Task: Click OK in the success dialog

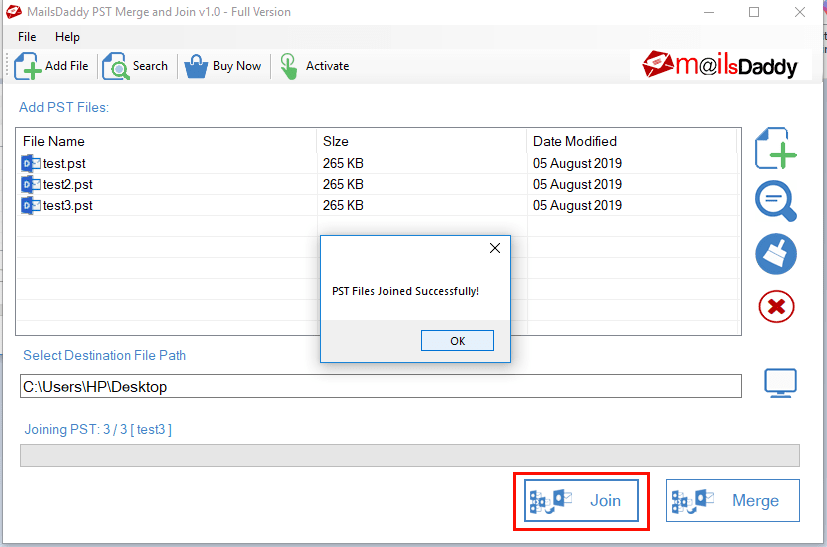Action: click(x=457, y=341)
